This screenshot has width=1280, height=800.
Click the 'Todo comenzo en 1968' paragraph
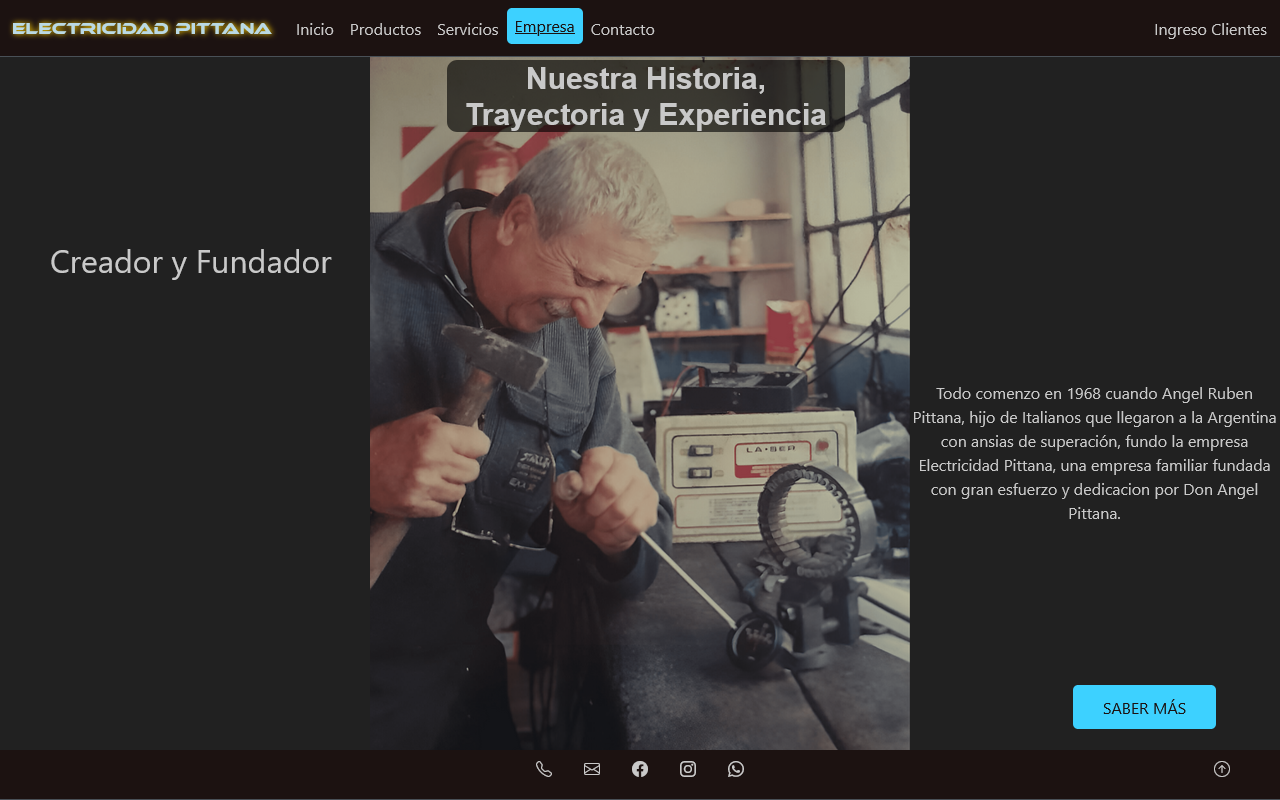pyautogui.click(x=1095, y=453)
